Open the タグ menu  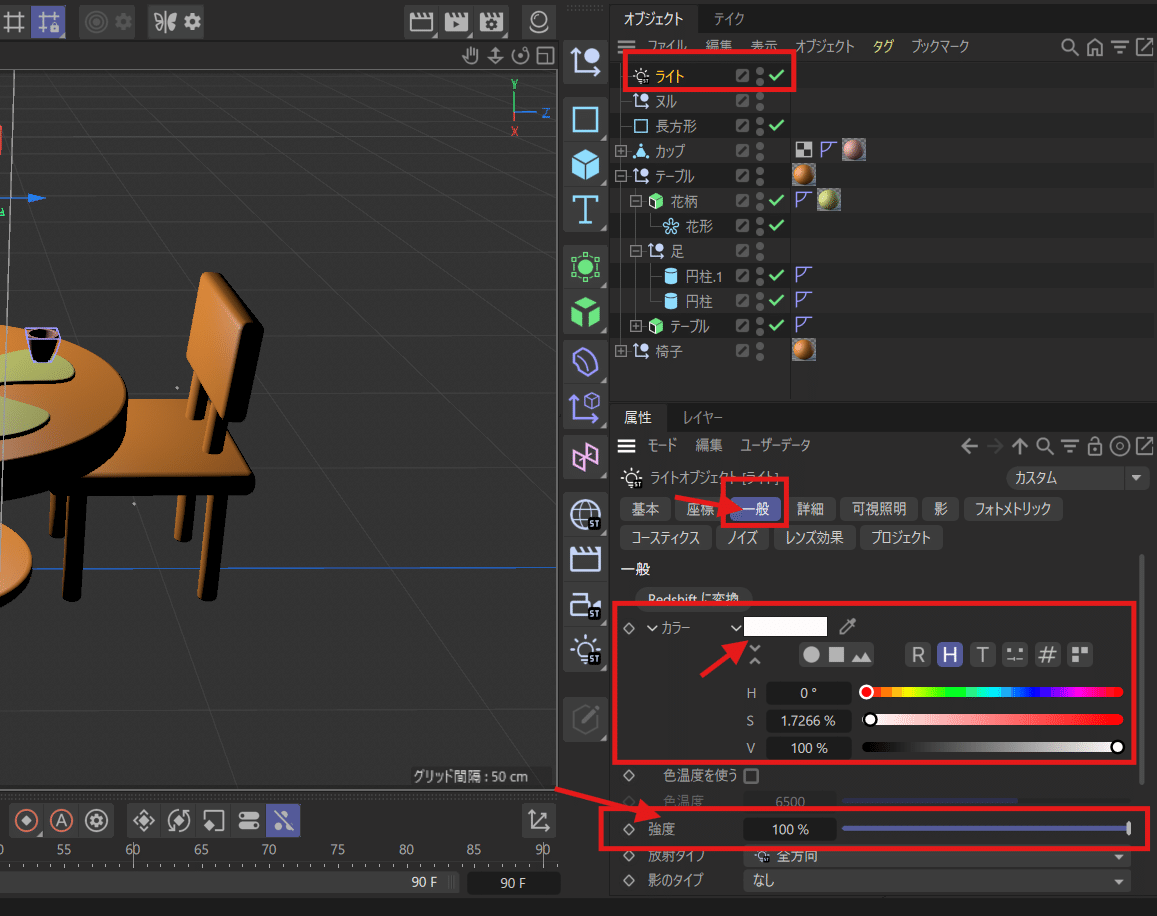coord(882,46)
